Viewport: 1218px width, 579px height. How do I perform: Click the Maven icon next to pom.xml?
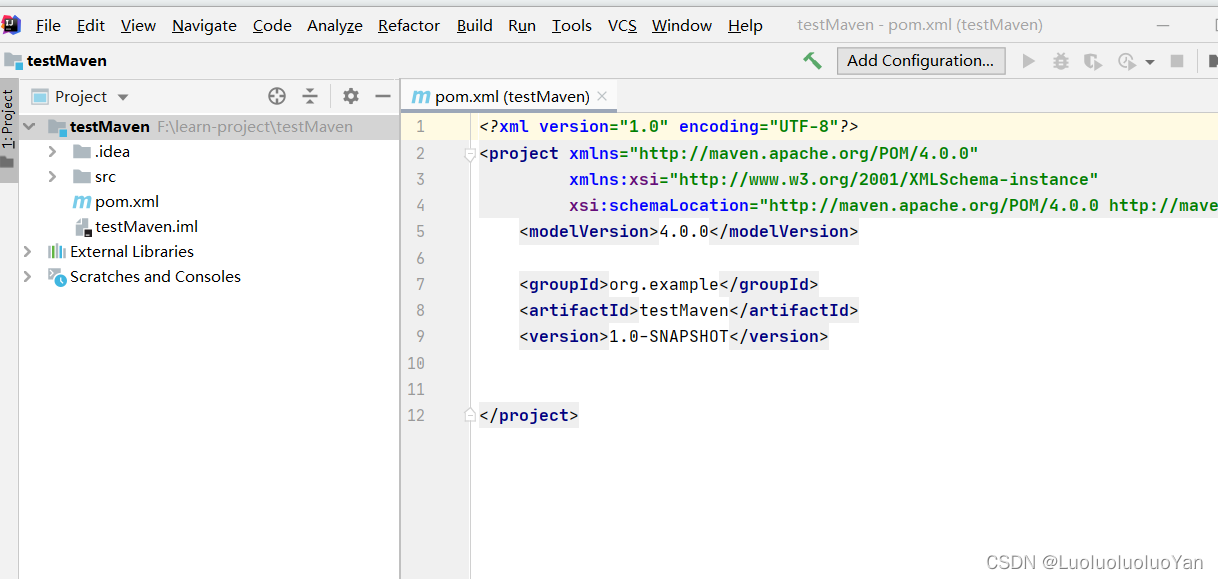coord(81,201)
